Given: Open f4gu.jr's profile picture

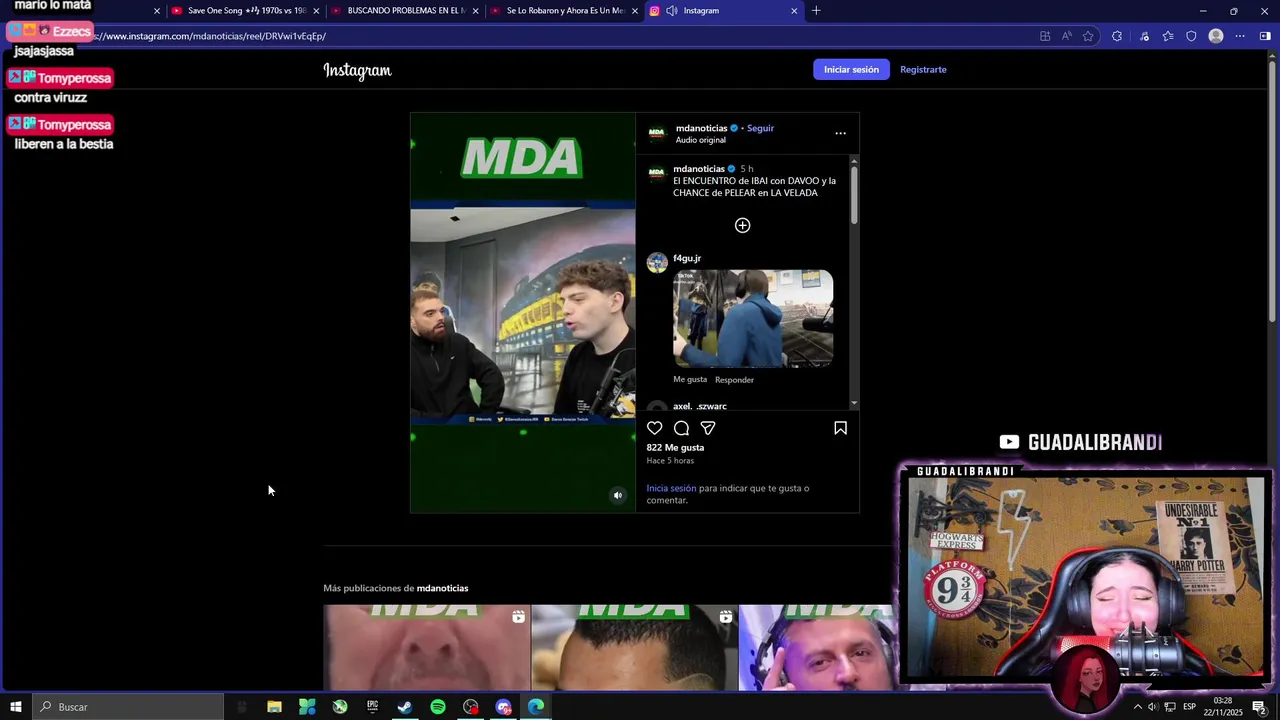Looking at the screenshot, I should (x=657, y=263).
